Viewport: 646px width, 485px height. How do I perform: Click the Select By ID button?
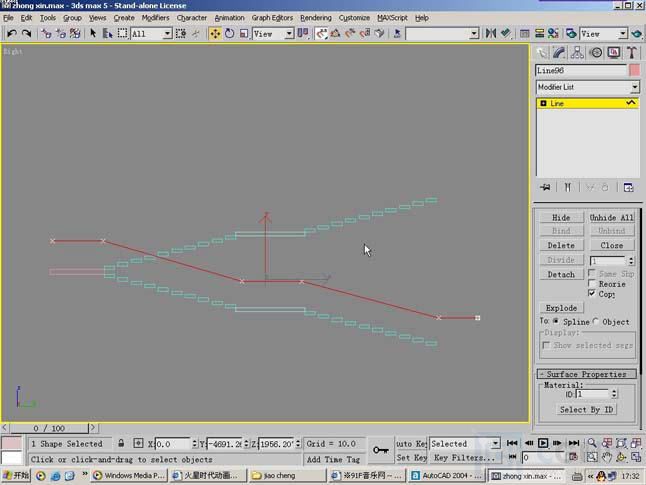tap(586, 410)
